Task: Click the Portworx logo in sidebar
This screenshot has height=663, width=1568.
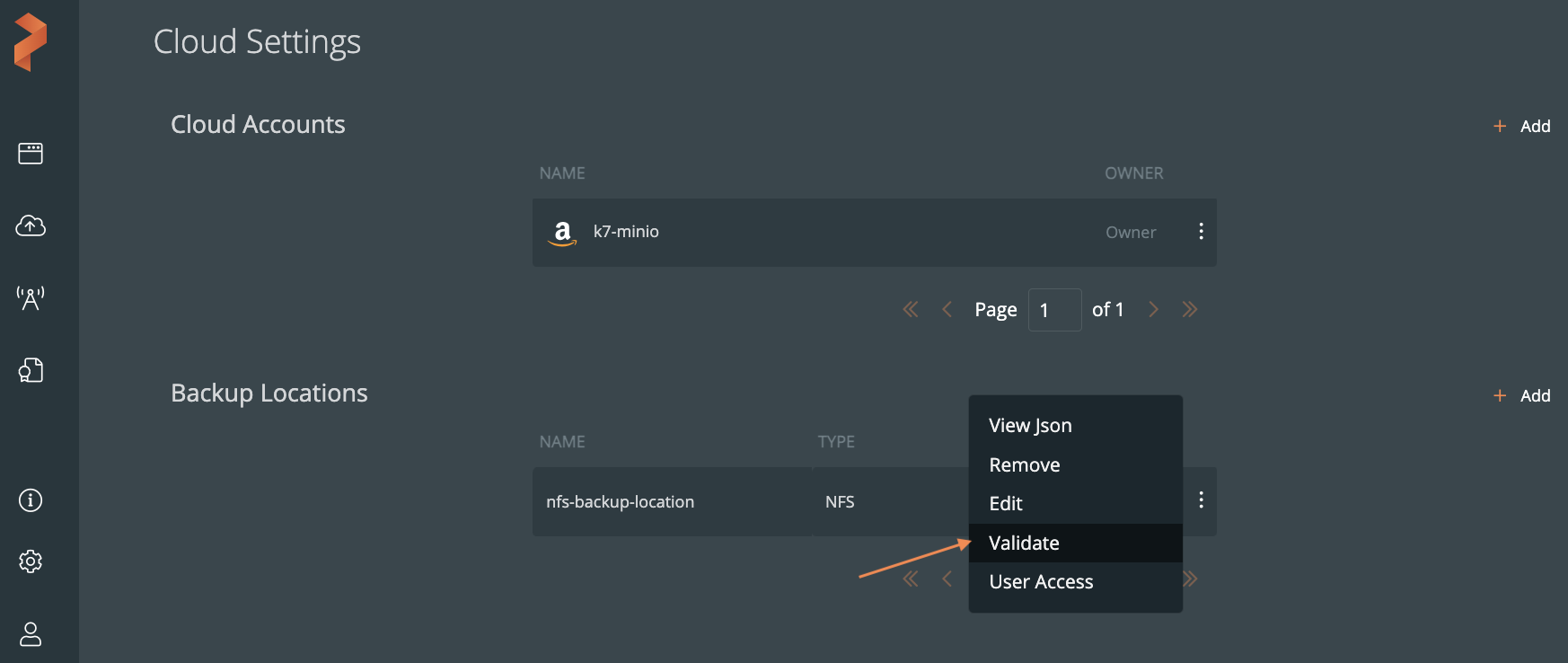Action: [31, 42]
